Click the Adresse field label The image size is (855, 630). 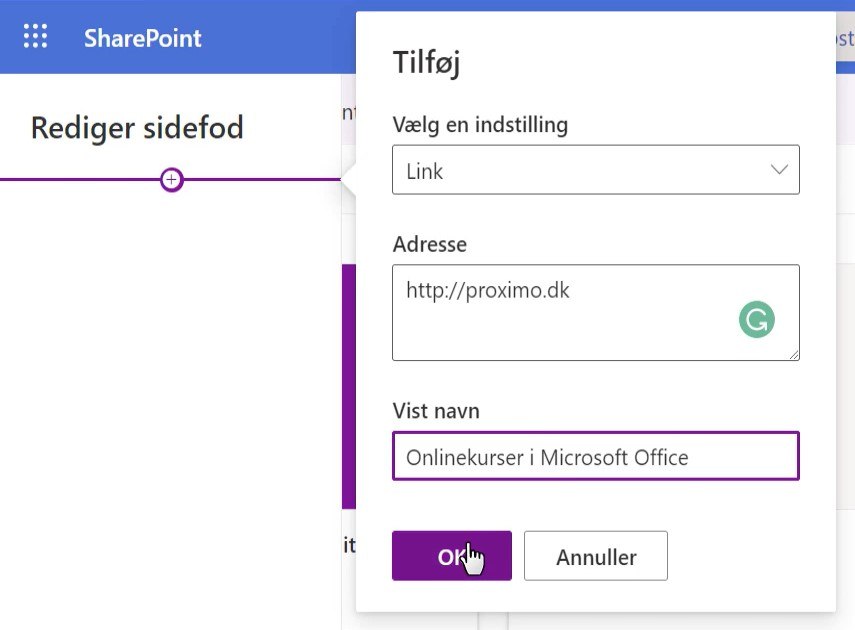pyautogui.click(x=430, y=244)
